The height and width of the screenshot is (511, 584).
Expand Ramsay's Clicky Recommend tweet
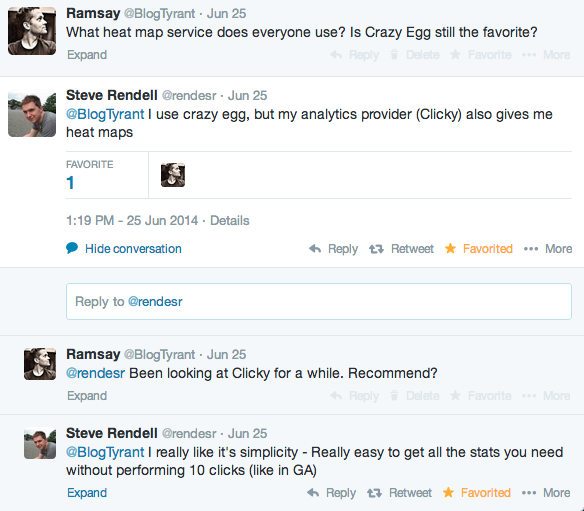coord(87,396)
